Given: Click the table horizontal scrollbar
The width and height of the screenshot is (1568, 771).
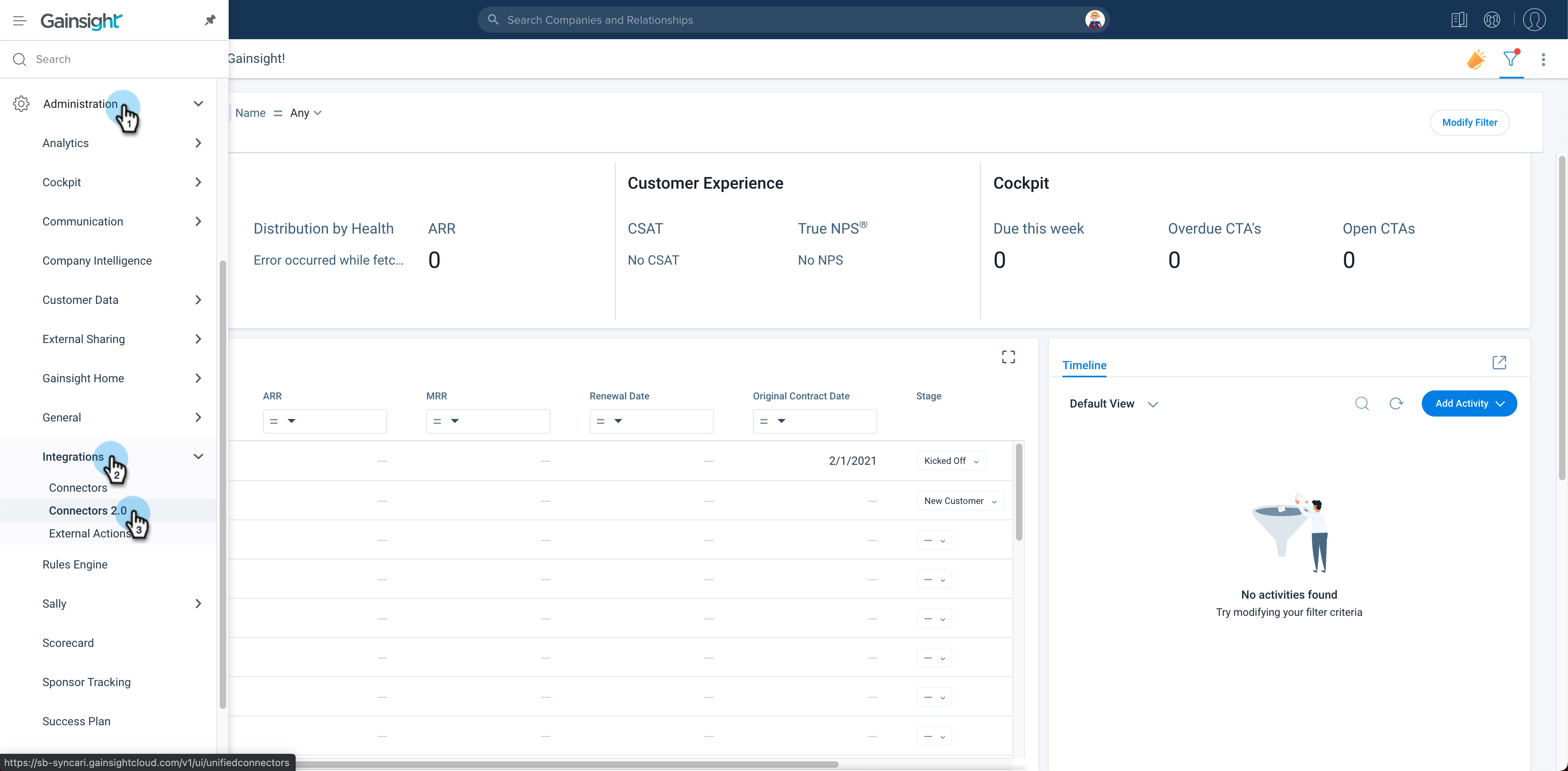Looking at the screenshot, I should 566,764.
